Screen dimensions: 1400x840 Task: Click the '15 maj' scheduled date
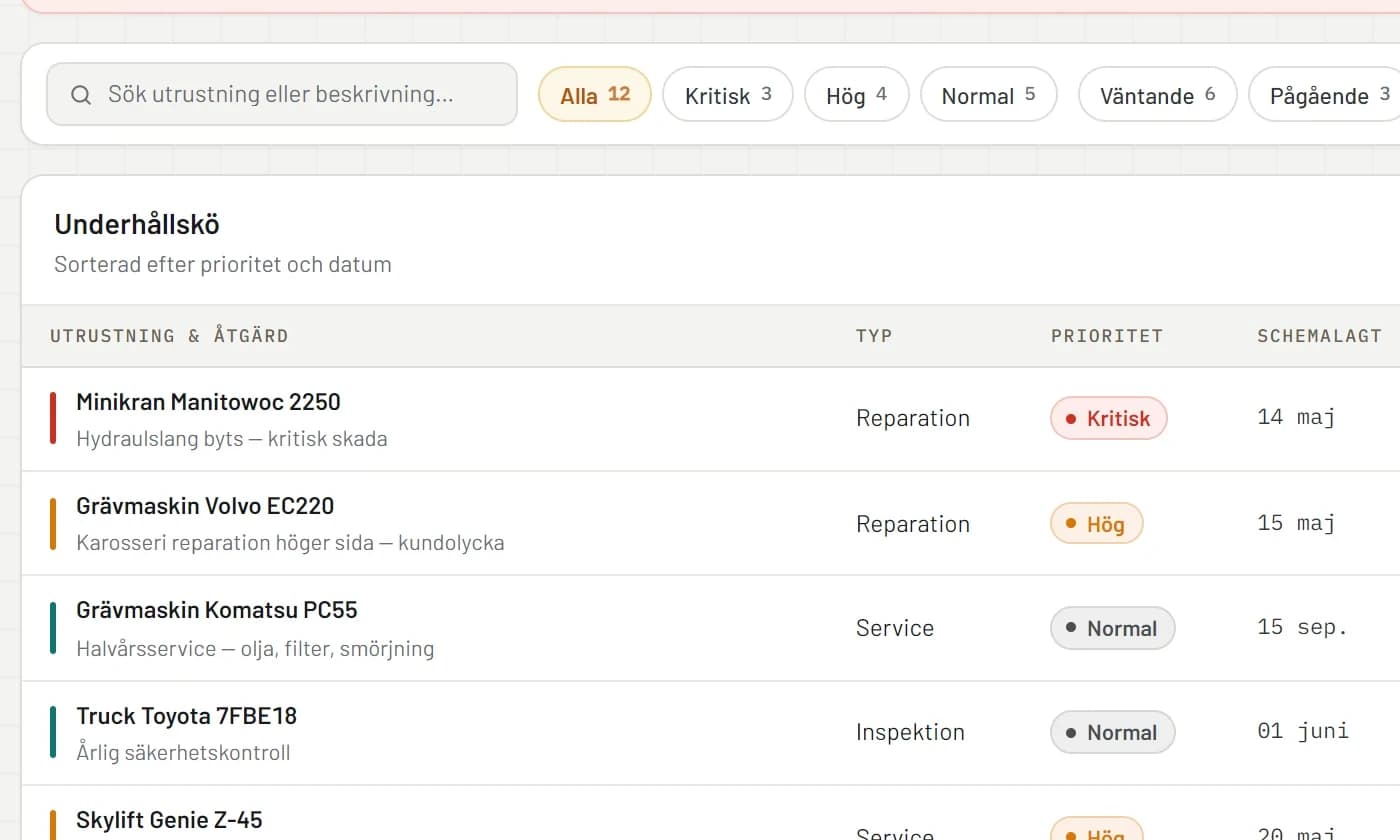1296,522
